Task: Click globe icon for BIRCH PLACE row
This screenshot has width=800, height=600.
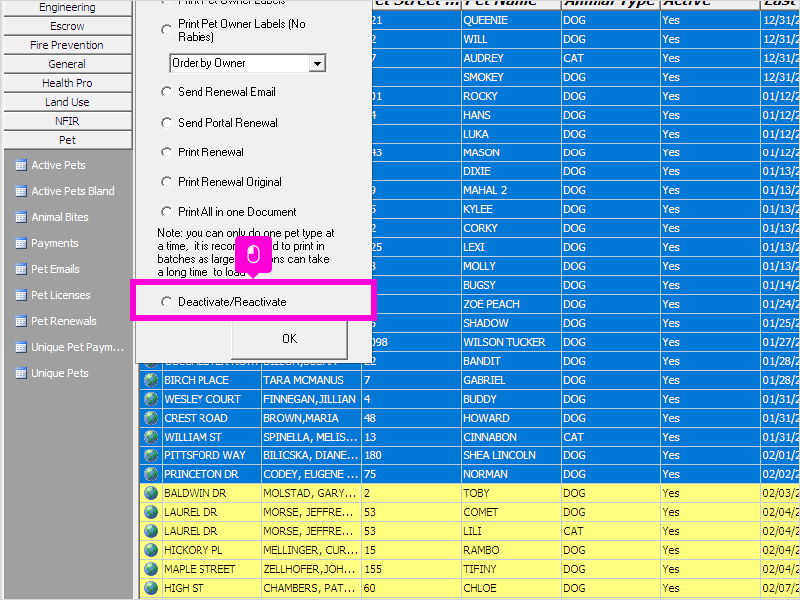Action: pos(151,380)
